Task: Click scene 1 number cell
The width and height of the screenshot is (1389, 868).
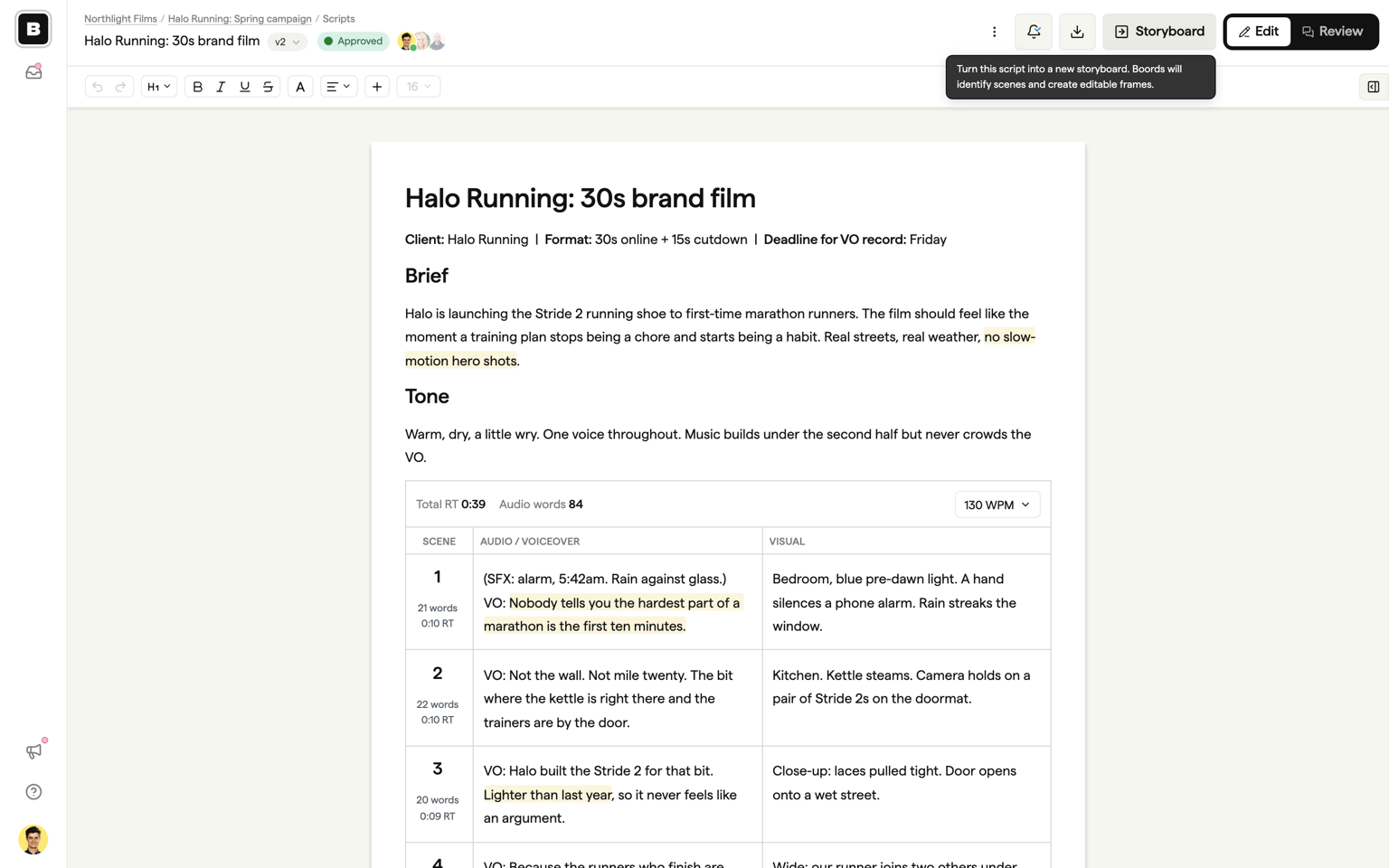Action: [438, 601]
